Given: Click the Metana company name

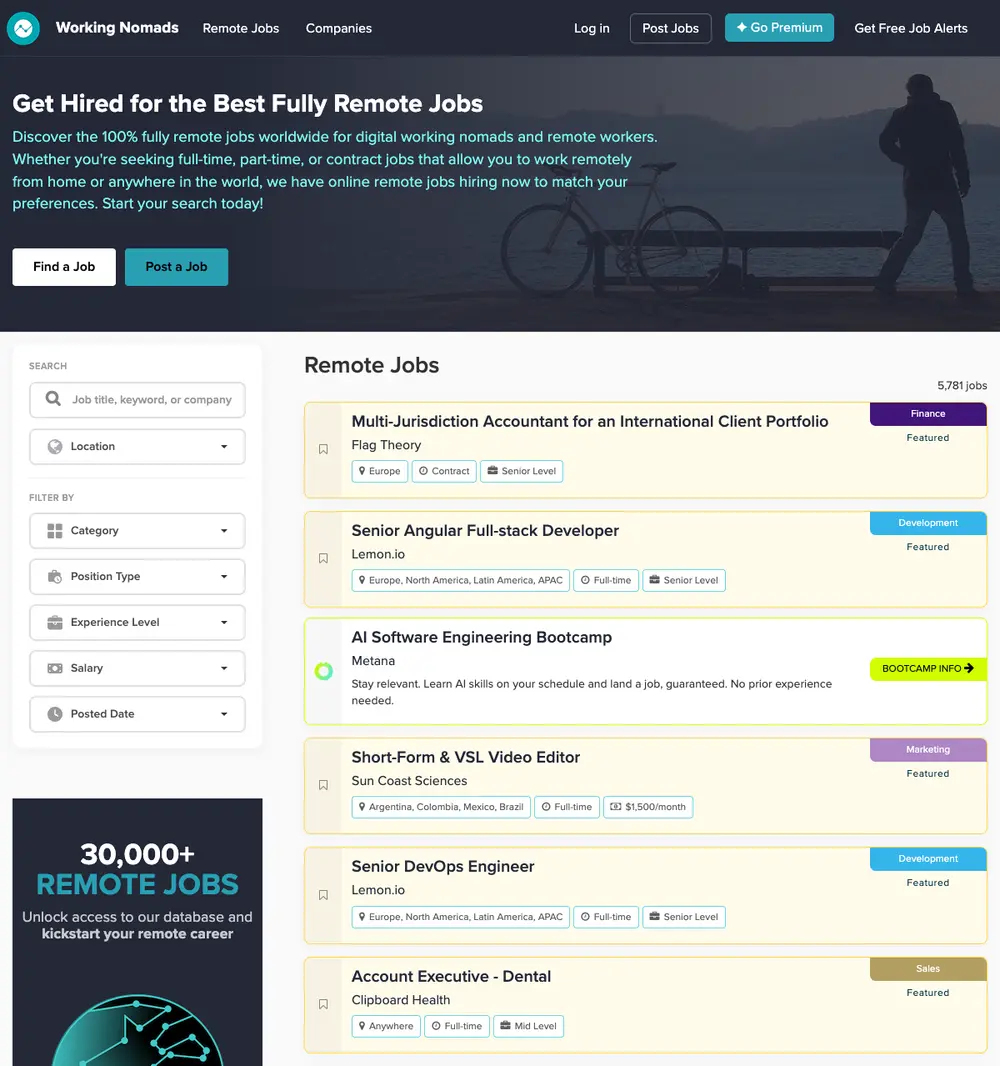Looking at the screenshot, I should (373, 661).
